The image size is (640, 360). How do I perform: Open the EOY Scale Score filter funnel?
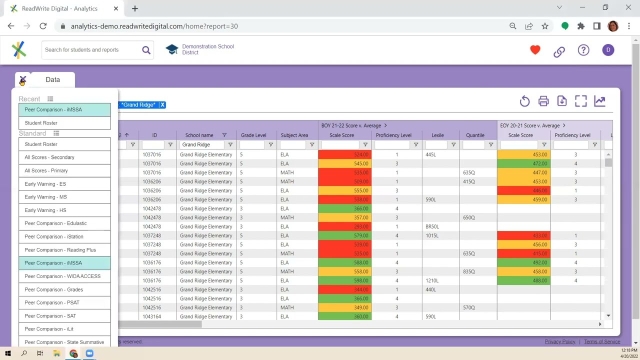pos(544,145)
